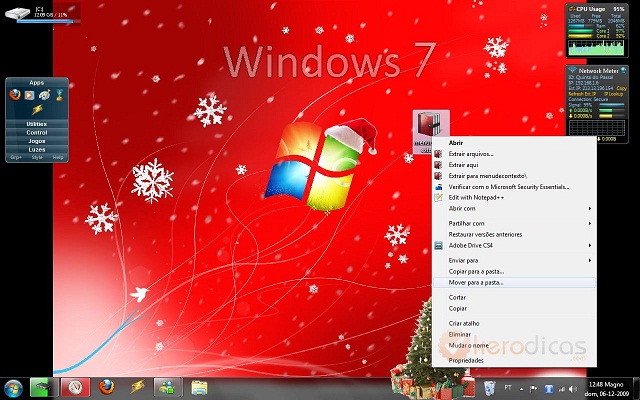Viewport: 640px width, 400px height.
Task: Expand the Adobe Drive CS4 submenu arrow
Action: (x=589, y=246)
